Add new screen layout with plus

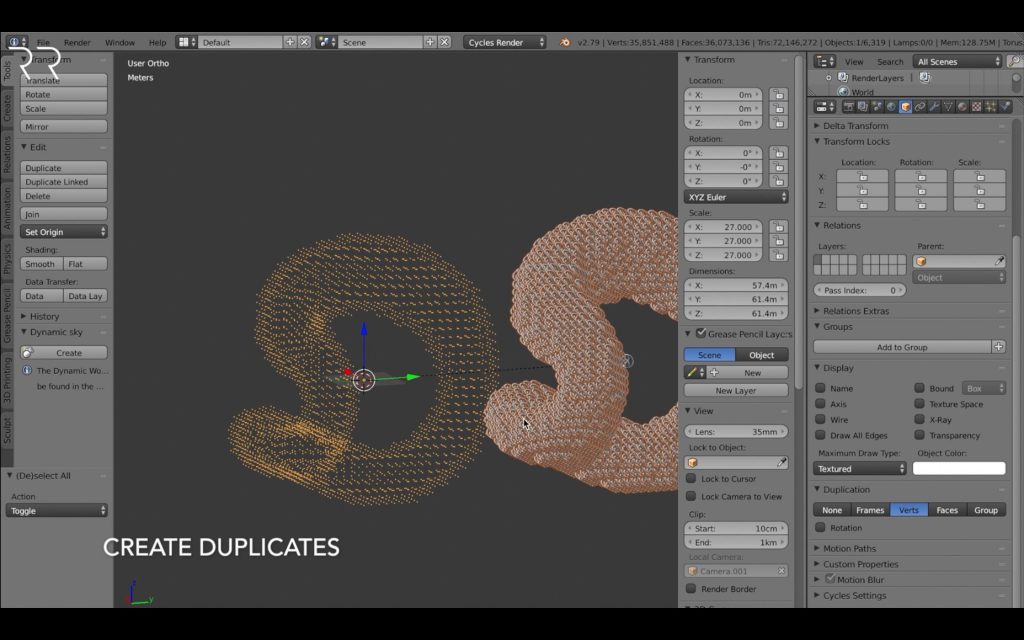coord(290,42)
